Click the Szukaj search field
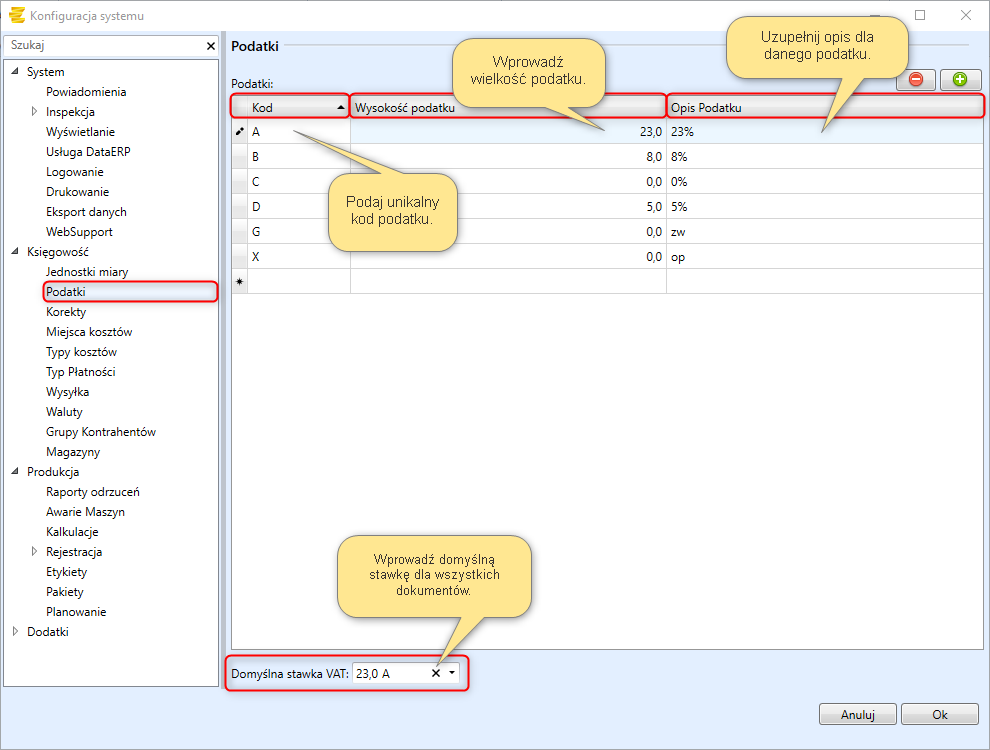 click(x=100, y=46)
